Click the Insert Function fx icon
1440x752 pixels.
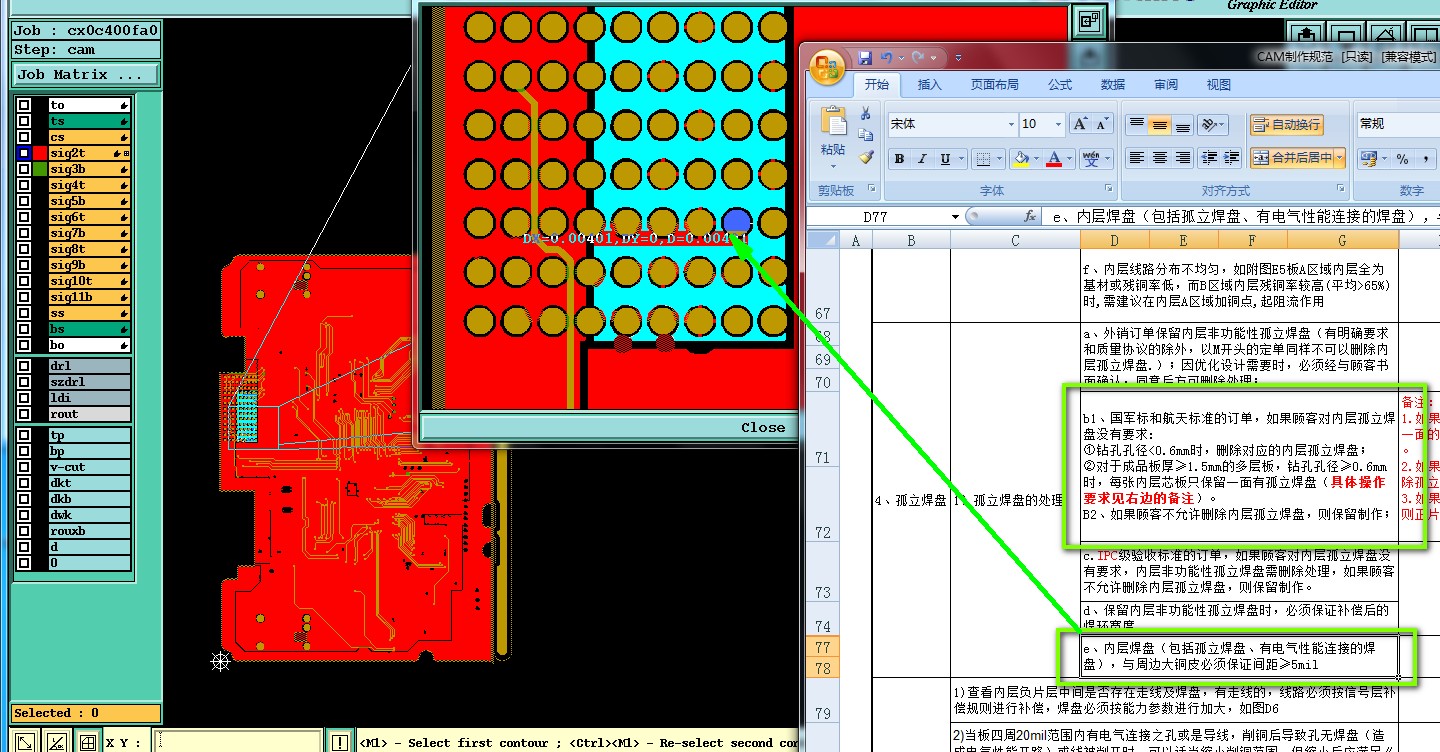click(1030, 216)
